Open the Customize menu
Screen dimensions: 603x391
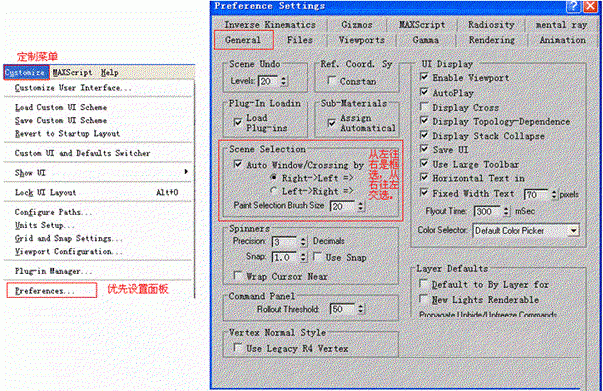[26, 72]
